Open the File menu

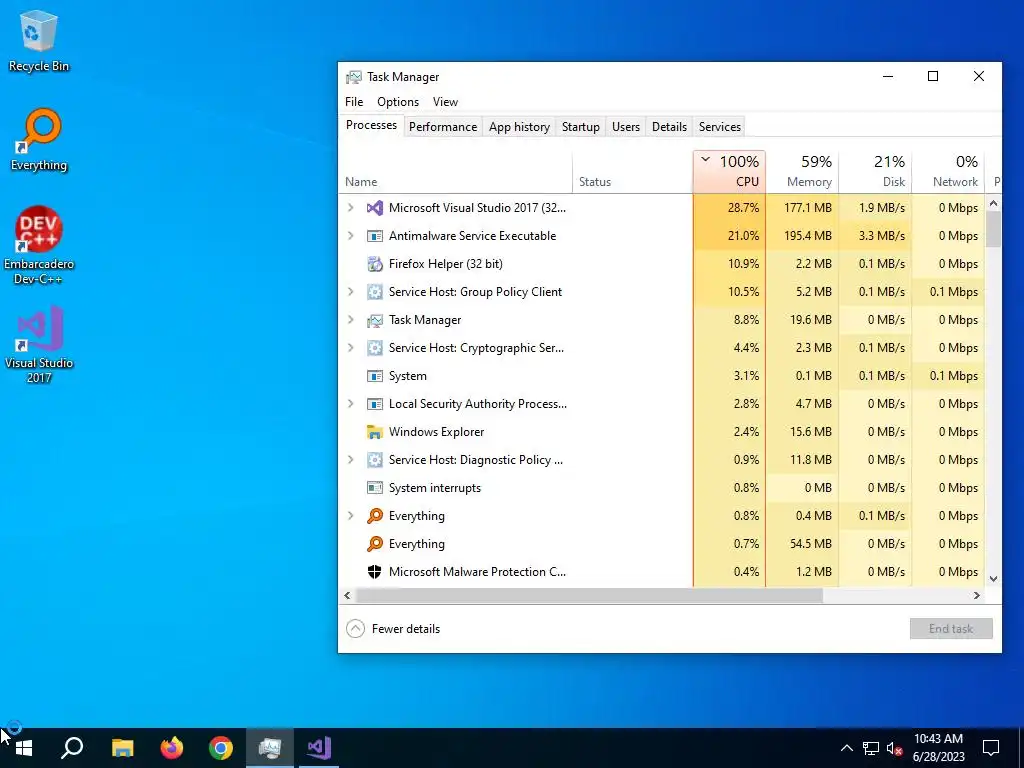[x=354, y=102]
